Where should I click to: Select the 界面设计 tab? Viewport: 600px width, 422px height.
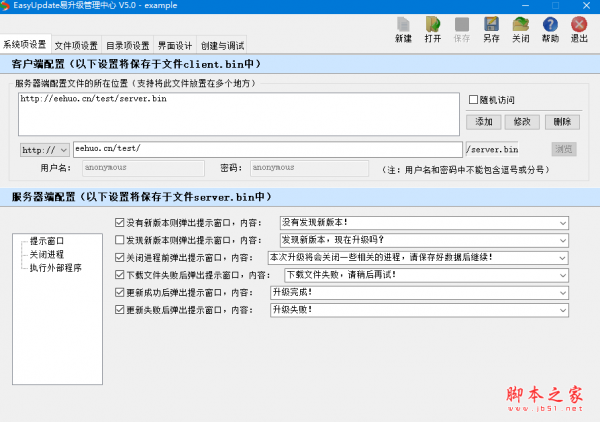point(175,46)
